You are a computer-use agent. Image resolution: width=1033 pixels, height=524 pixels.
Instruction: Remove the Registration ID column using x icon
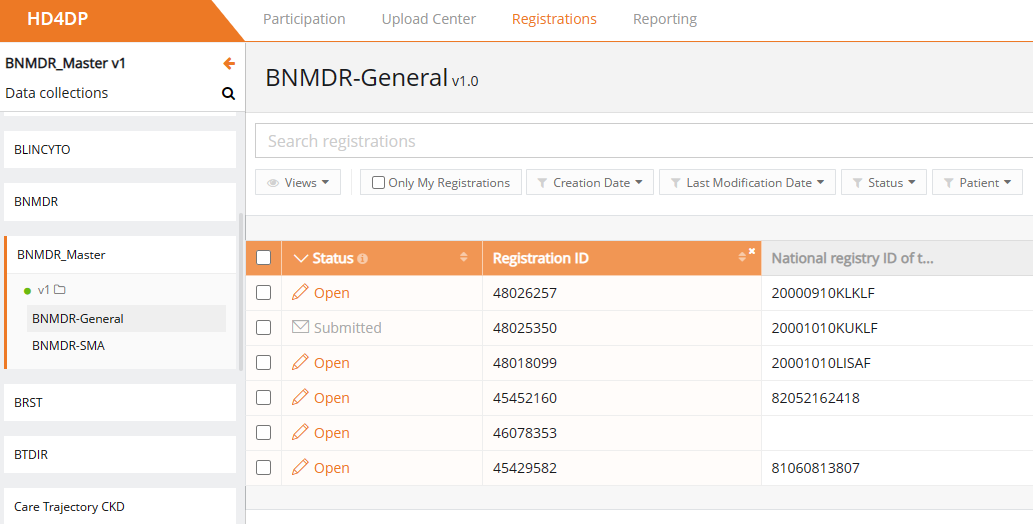click(x=752, y=251)
